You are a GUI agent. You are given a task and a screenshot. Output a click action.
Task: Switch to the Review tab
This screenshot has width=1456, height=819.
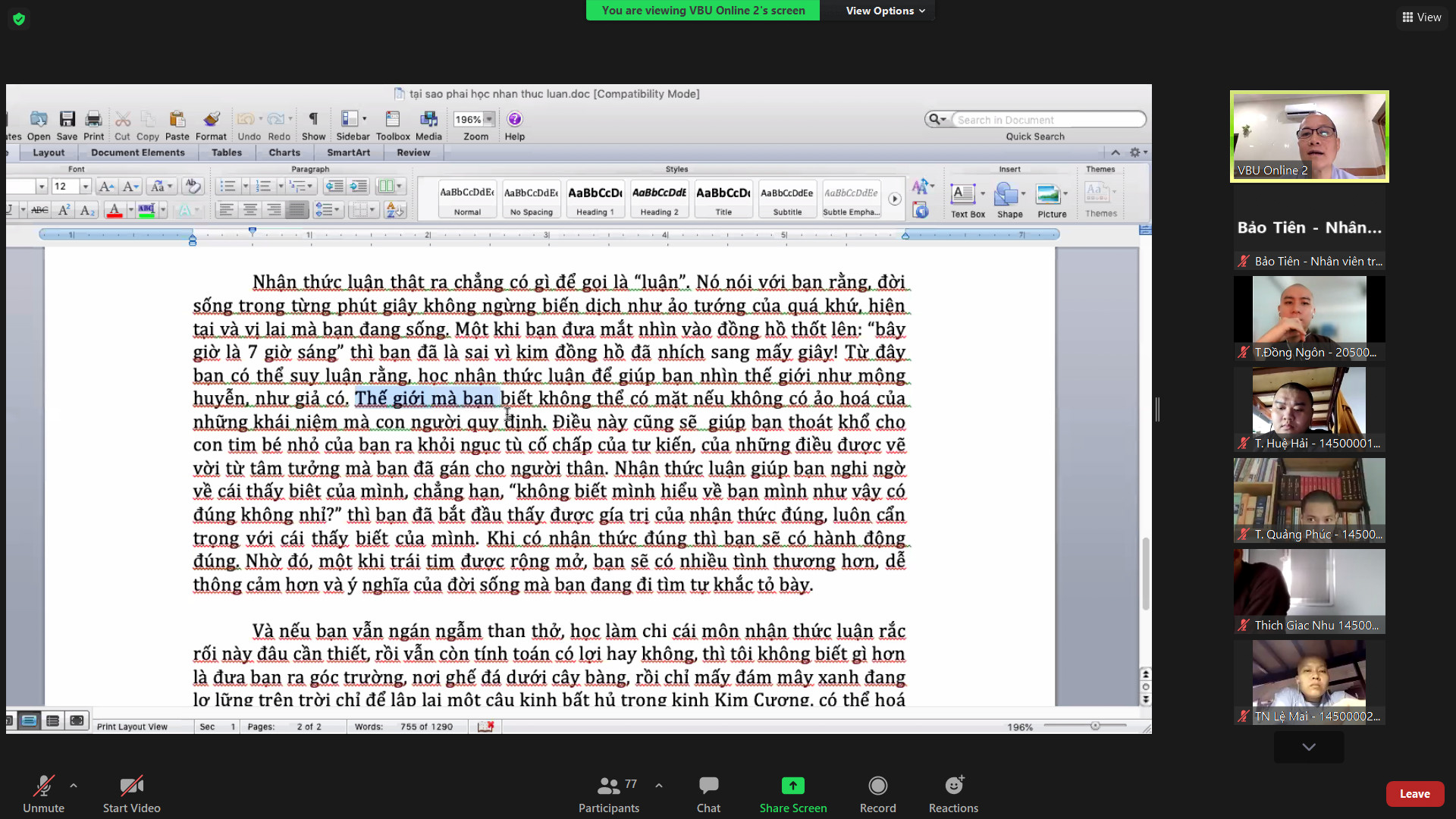point(413,152)
